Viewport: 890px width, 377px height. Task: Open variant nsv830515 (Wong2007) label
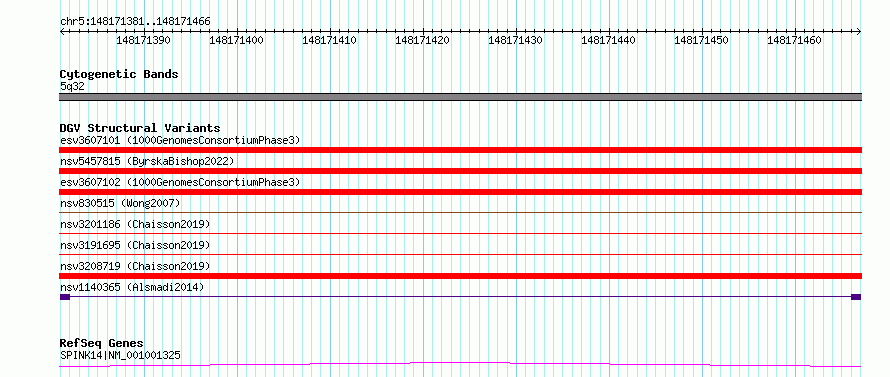[120, 203]
